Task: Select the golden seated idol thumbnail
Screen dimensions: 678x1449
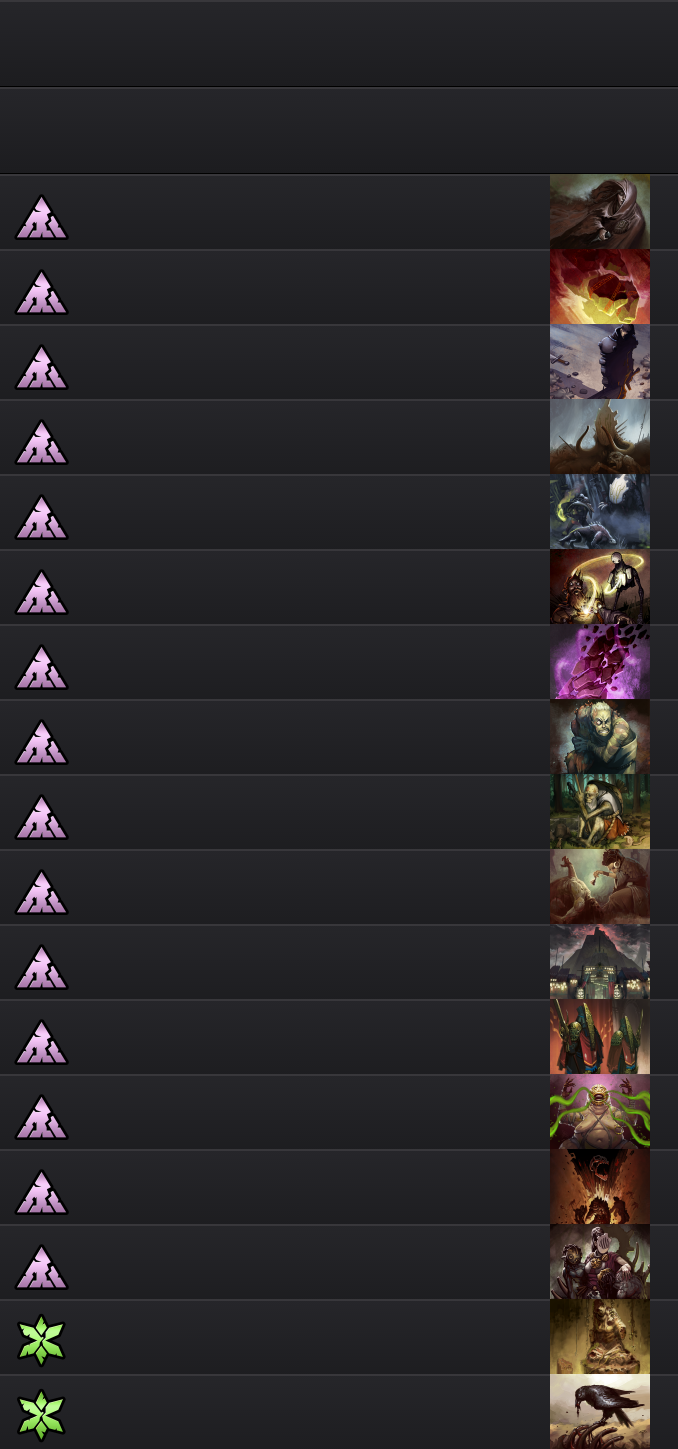Action: [600, 1337]
